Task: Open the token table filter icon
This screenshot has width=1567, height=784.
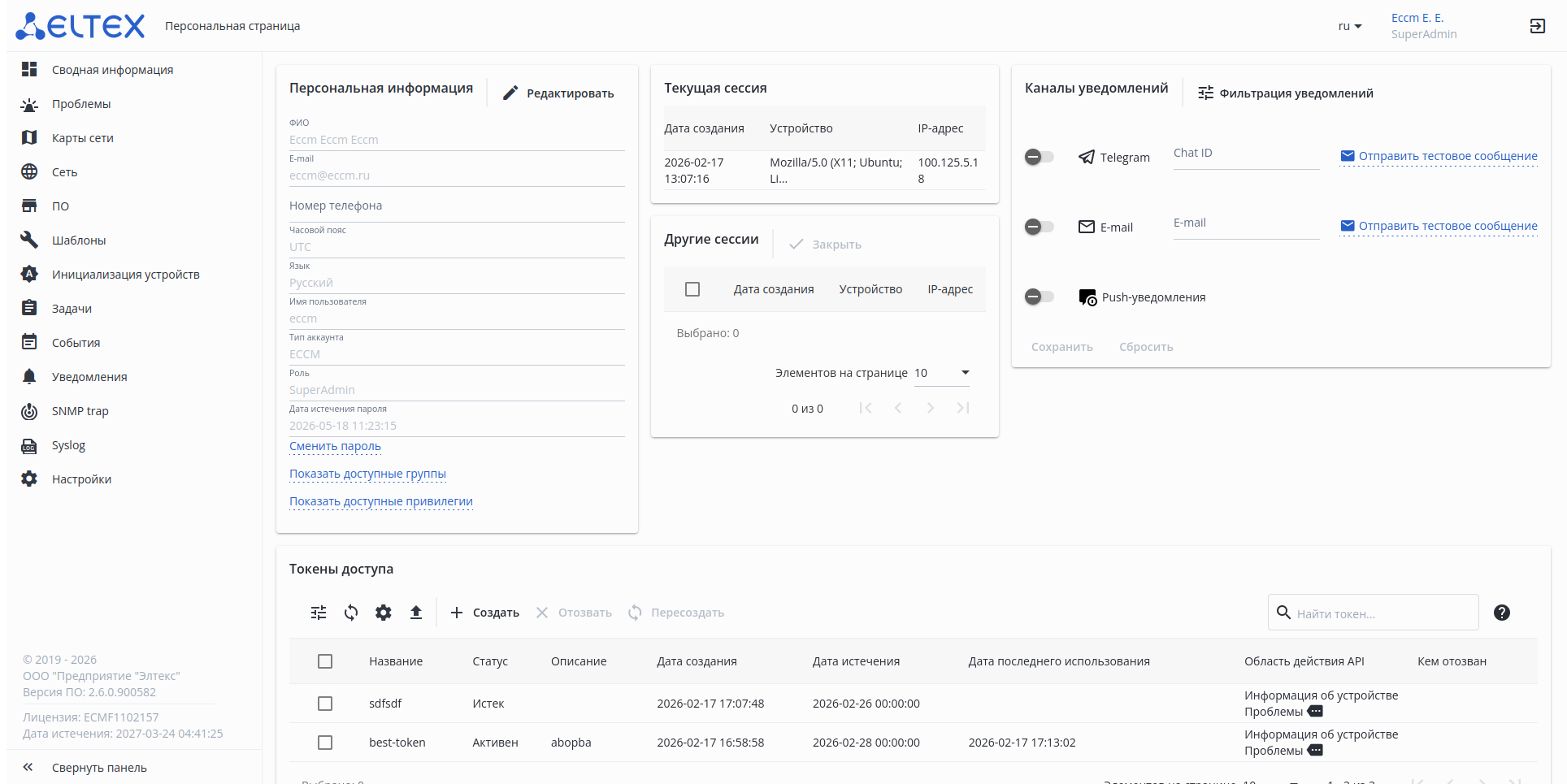Action: [x=319, y=613]
